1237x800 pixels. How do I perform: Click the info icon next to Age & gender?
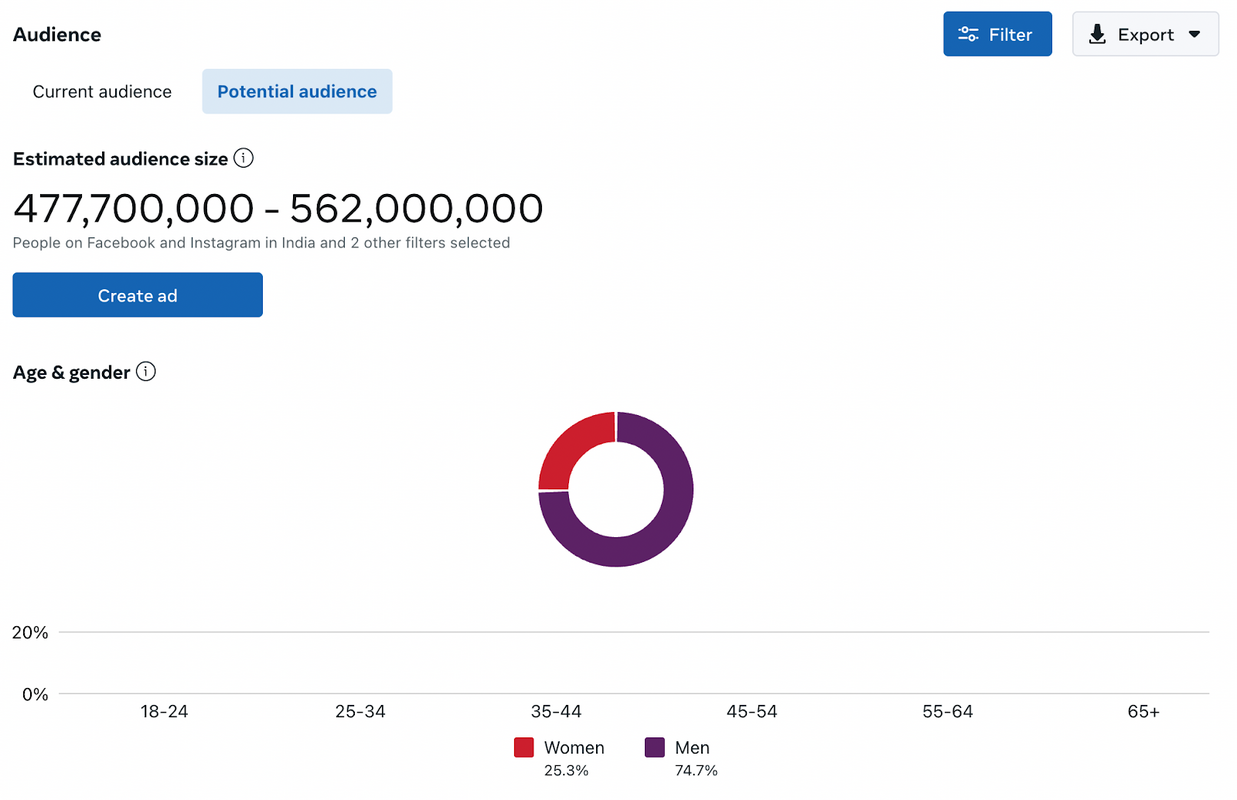146,371
